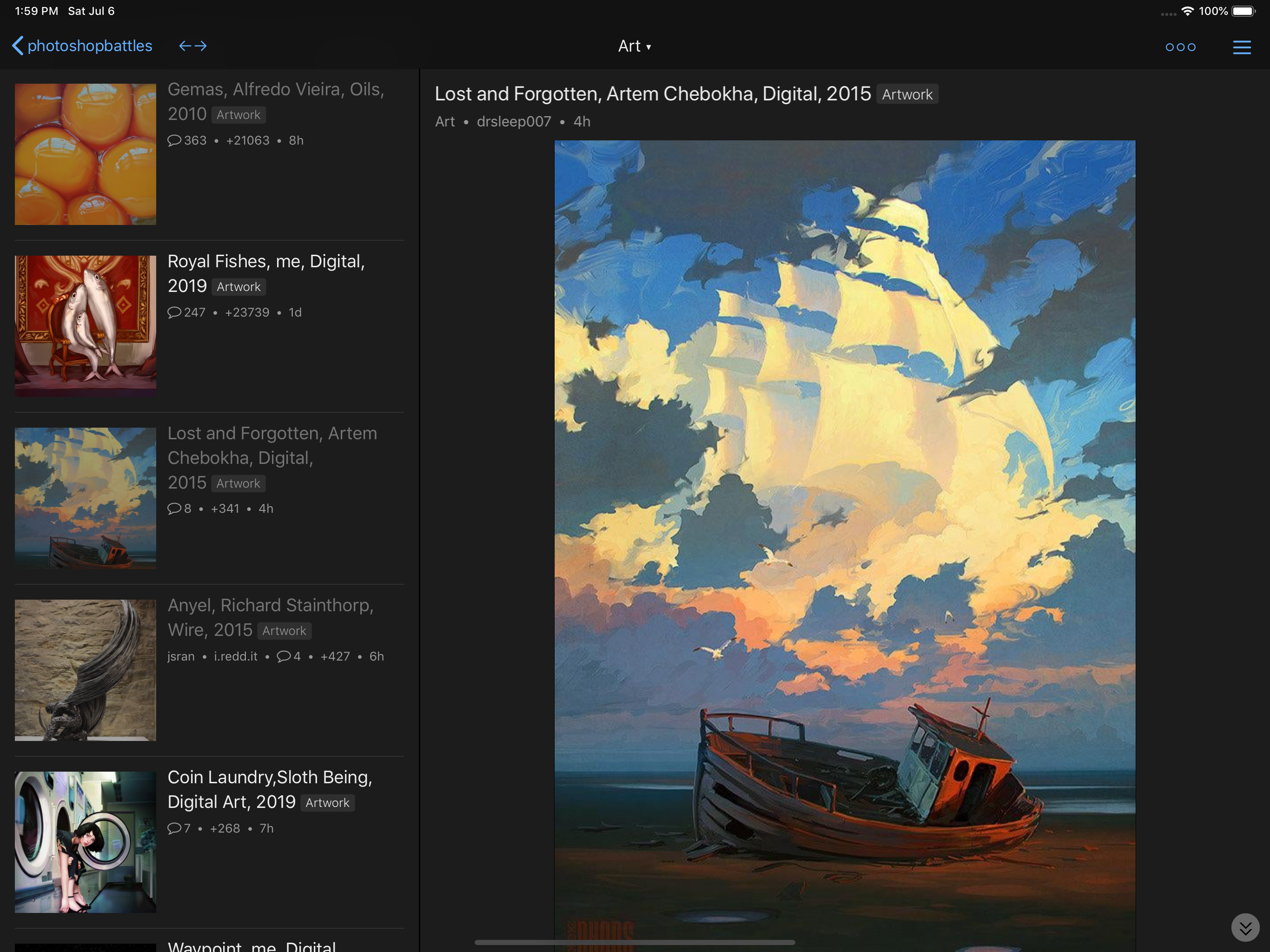
Task: Open comments on the Anyel post
Action: click(289, 656)
